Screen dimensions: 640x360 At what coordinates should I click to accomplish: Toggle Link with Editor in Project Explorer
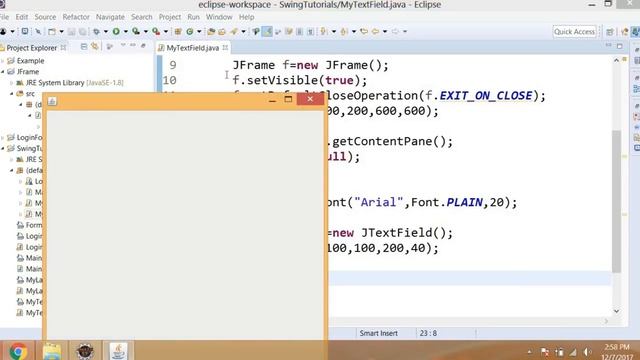point(95,47)
